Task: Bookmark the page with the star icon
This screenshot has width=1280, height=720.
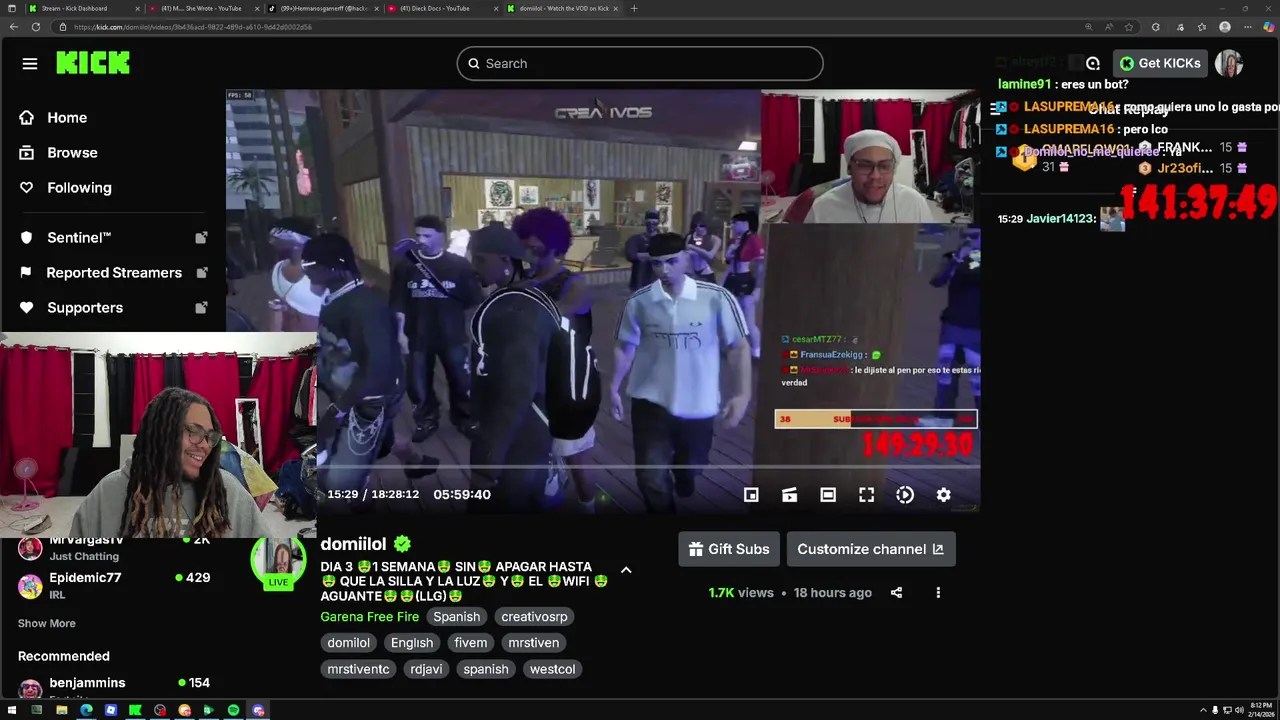Action: click(x=1129, y=27)
